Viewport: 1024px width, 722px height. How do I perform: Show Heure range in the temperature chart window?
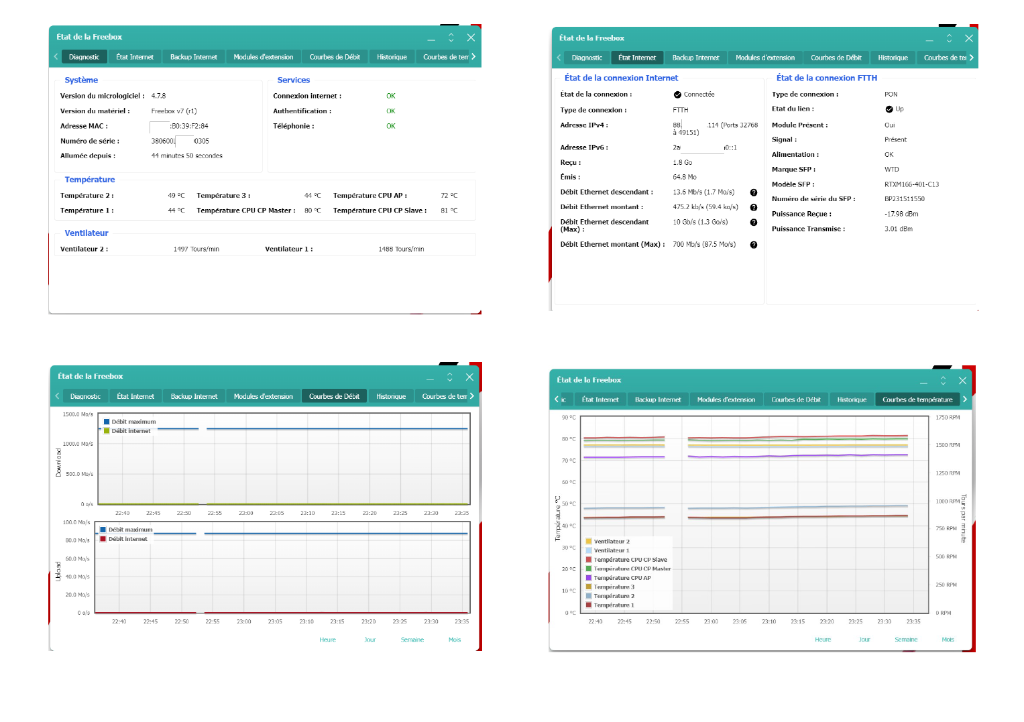coord(823,640)
